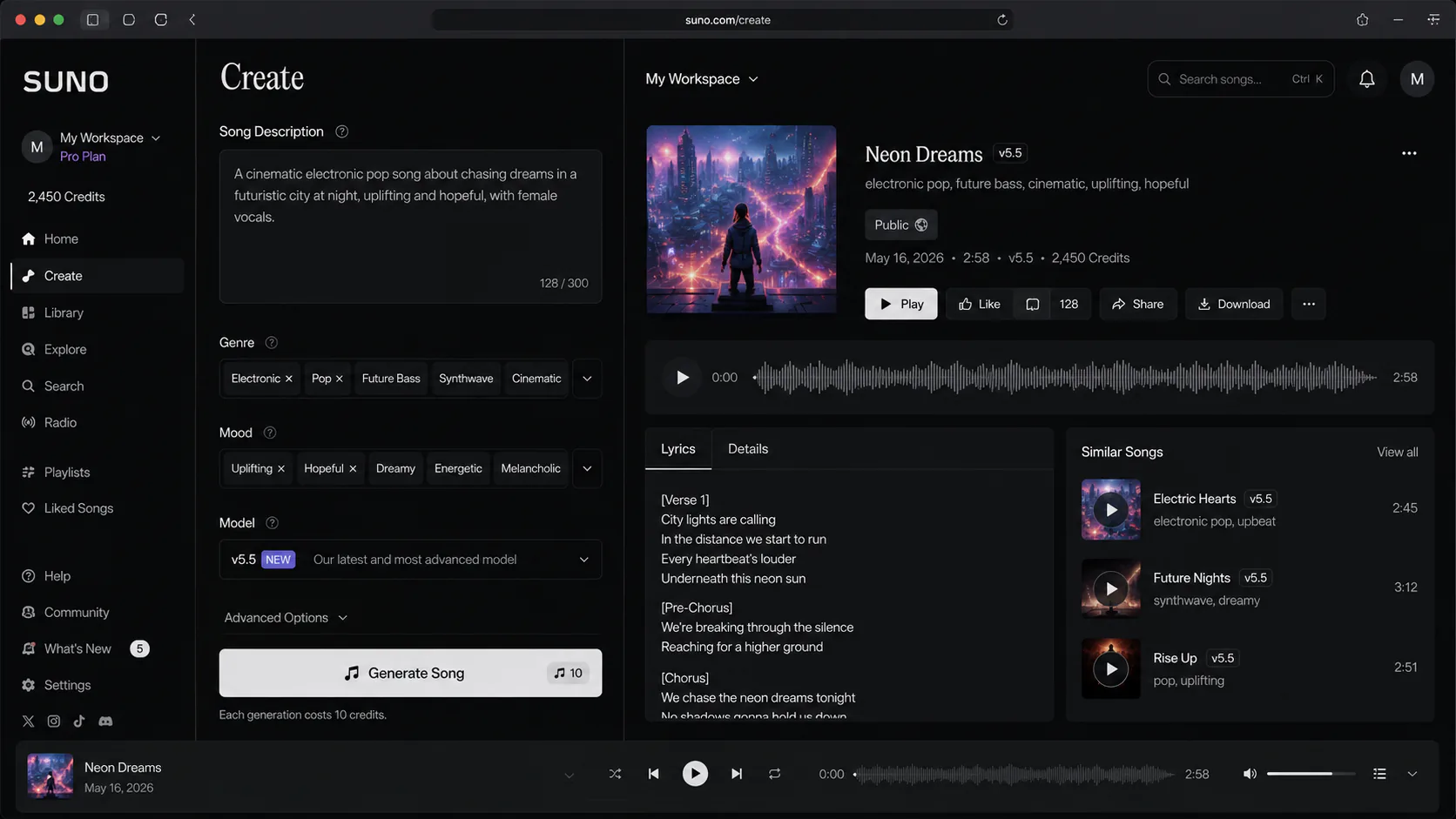Expand Advanced Options
Viewport: 1456px width, 819px height.
click(286, 618)
